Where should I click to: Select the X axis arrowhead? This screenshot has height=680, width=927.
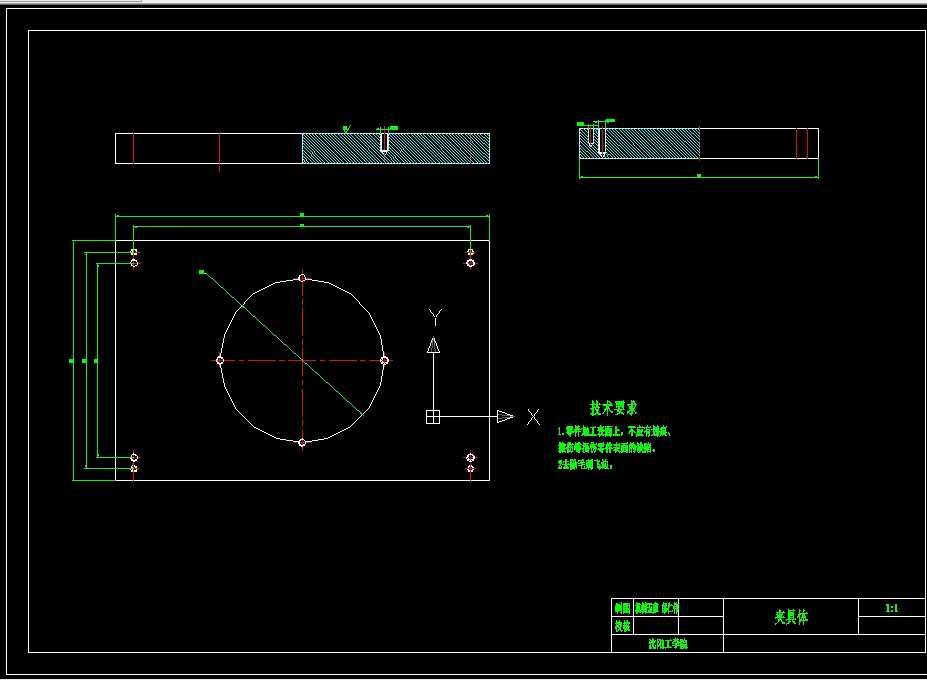click(505, 417)
